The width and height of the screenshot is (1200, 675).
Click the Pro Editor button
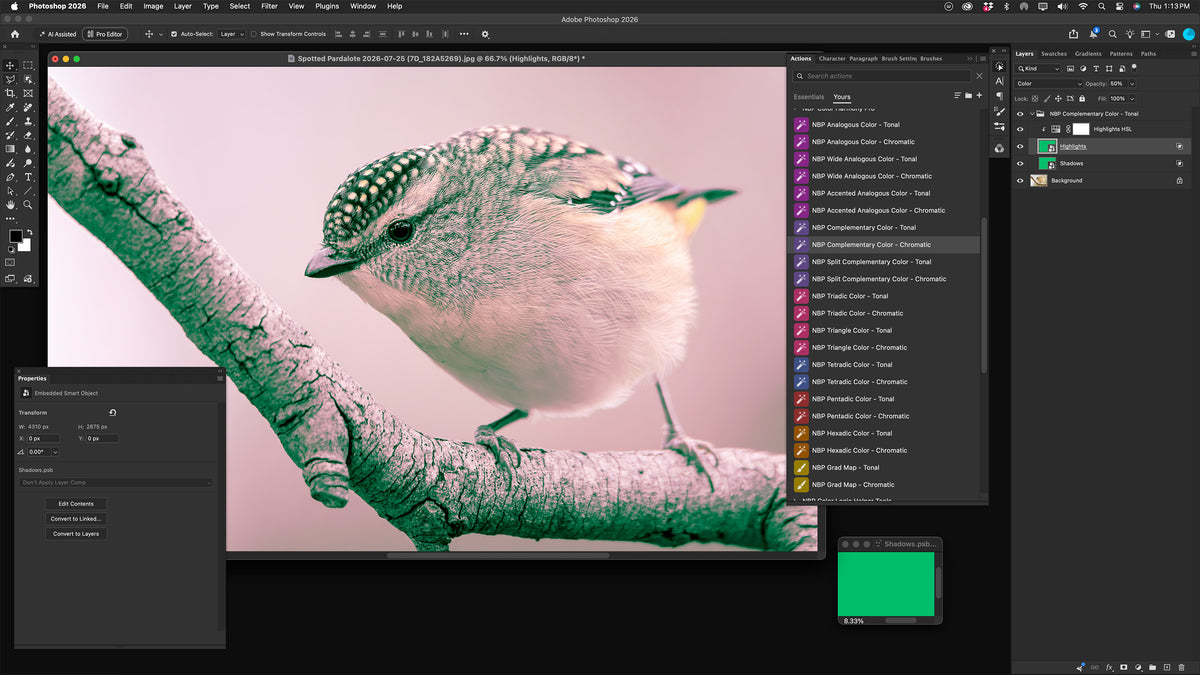point(105,34)
